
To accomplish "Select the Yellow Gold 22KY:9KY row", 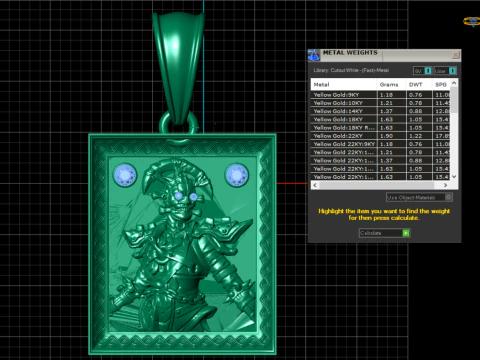I will (380, 144).
